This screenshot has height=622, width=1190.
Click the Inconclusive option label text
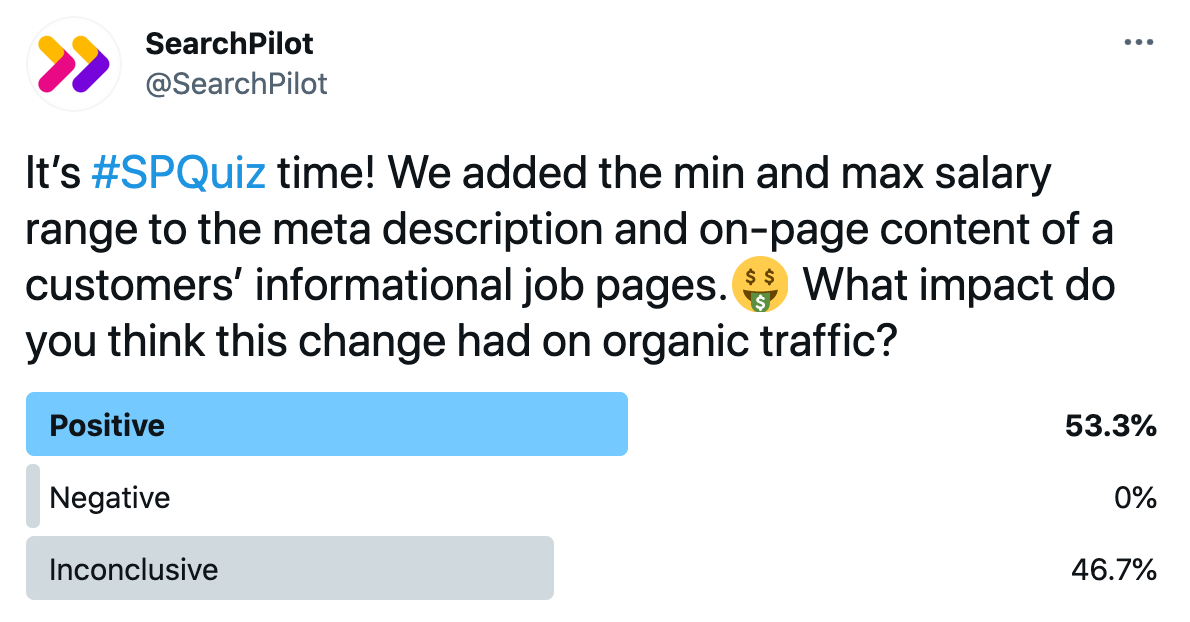click(x=134, y=570)
